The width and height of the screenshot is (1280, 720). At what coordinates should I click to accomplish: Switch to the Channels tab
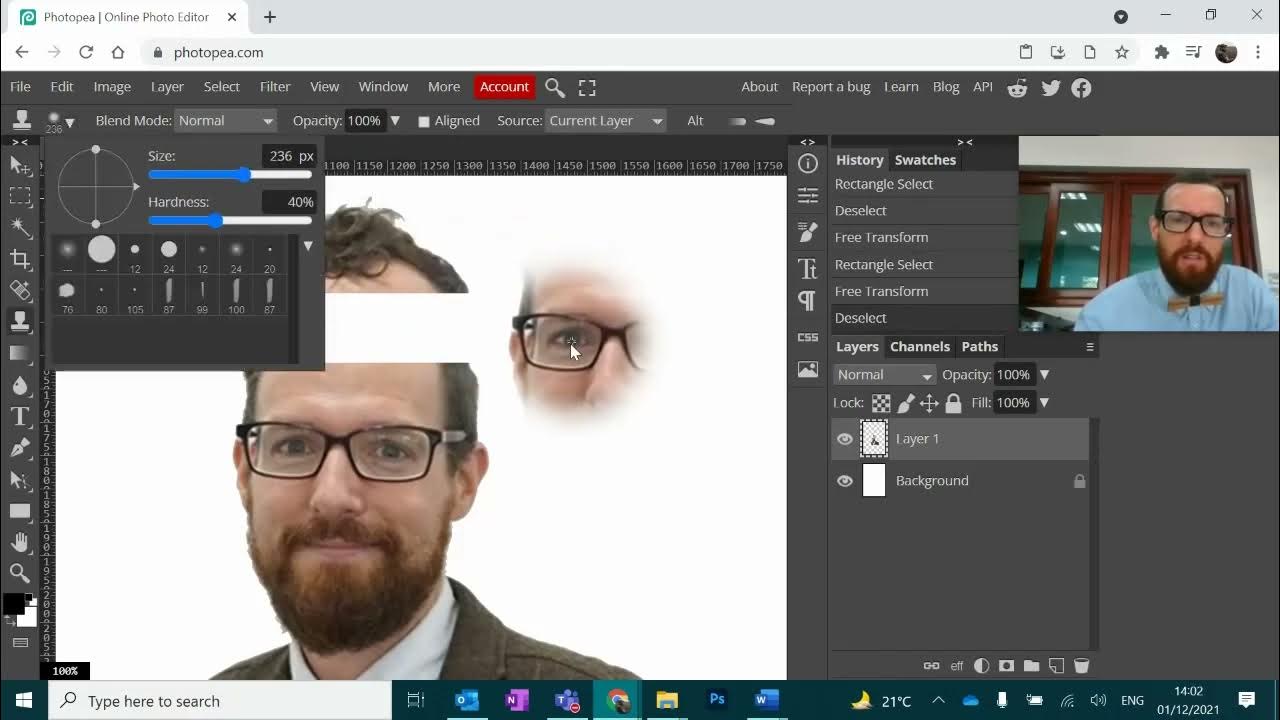pyautogui.click(x=920, y=347)
